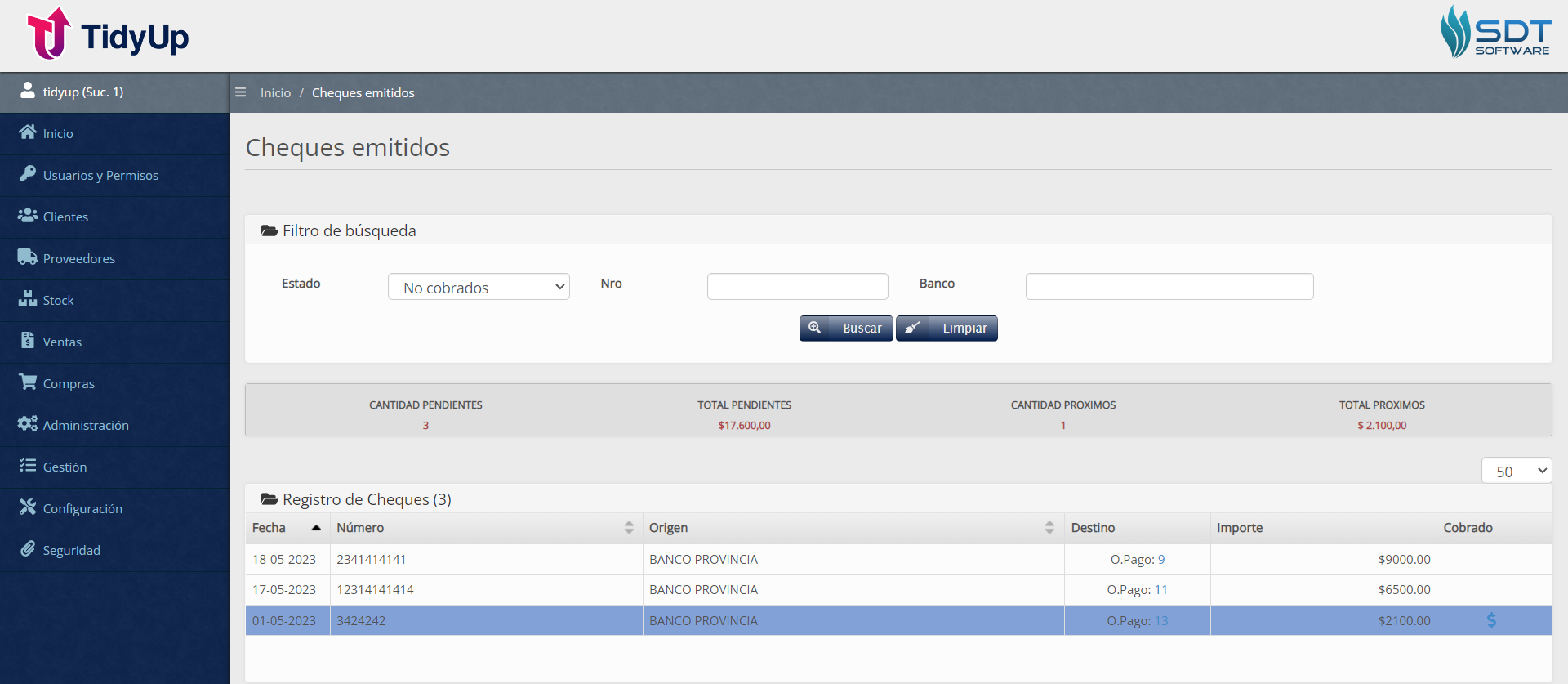Screen dimensions: 1568x684
Task: Click the truck icon for Proveedores
Action: click(28, 257)
